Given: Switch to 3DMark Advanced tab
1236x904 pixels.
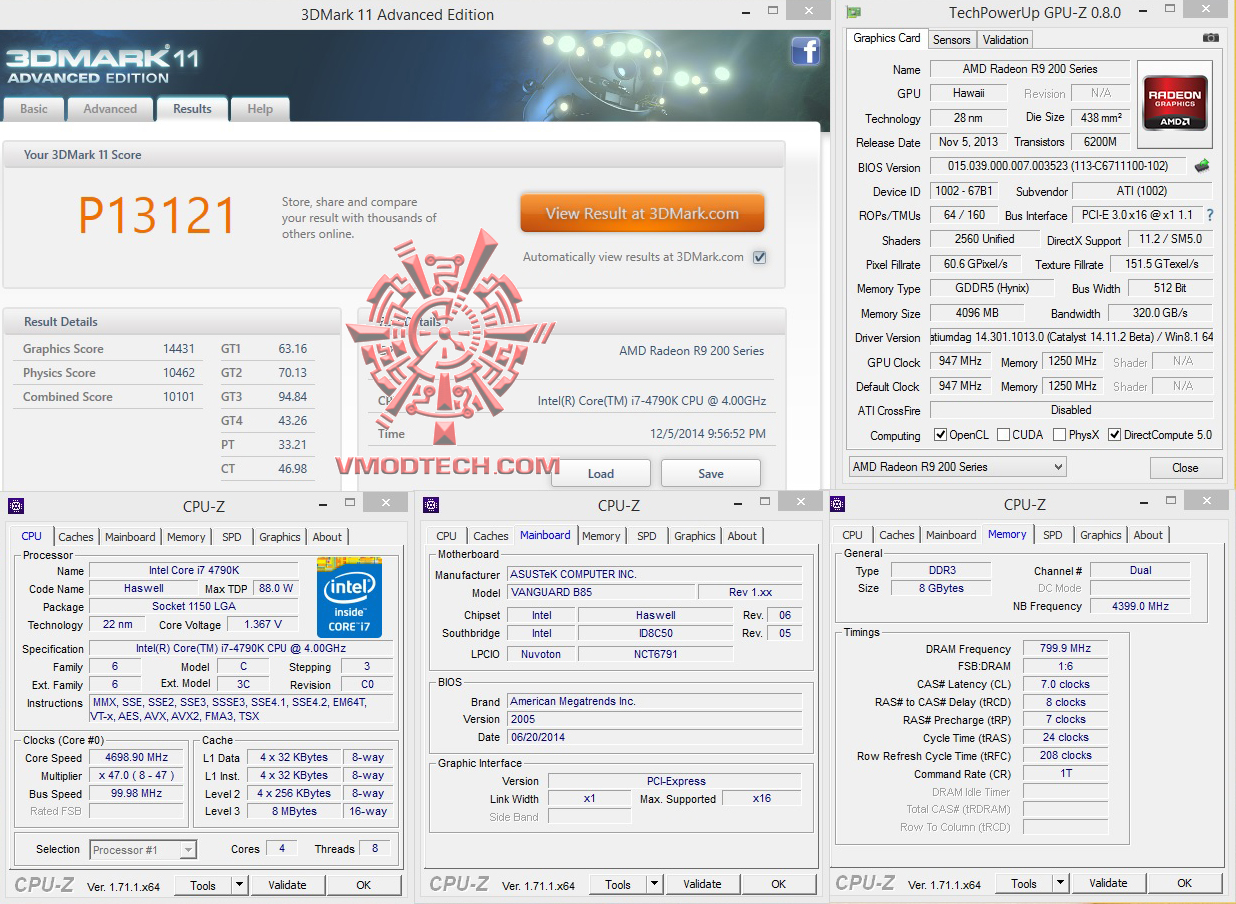Looking at the screenshot, I should 110,109.
